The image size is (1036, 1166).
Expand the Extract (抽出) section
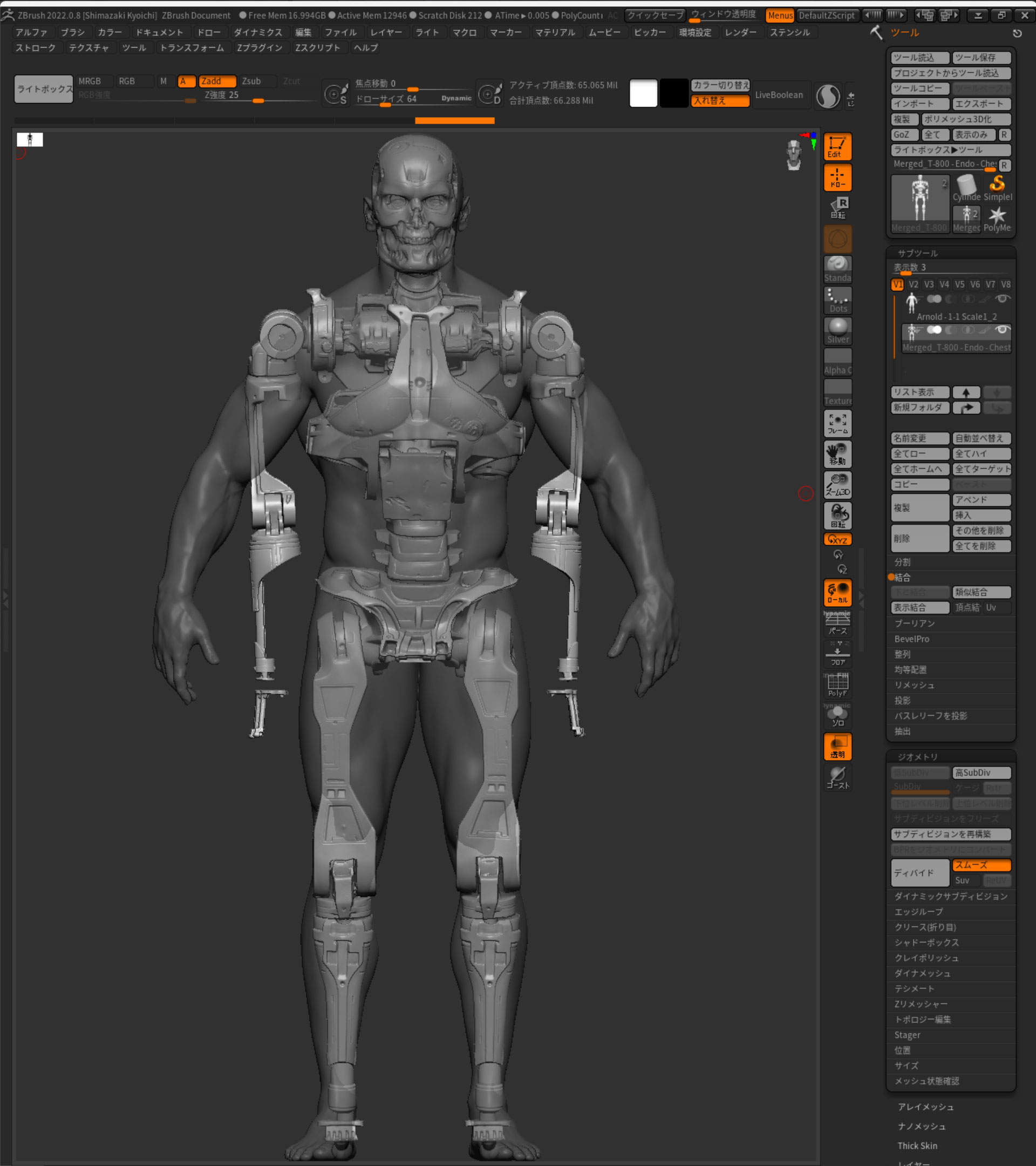[902, 731]
